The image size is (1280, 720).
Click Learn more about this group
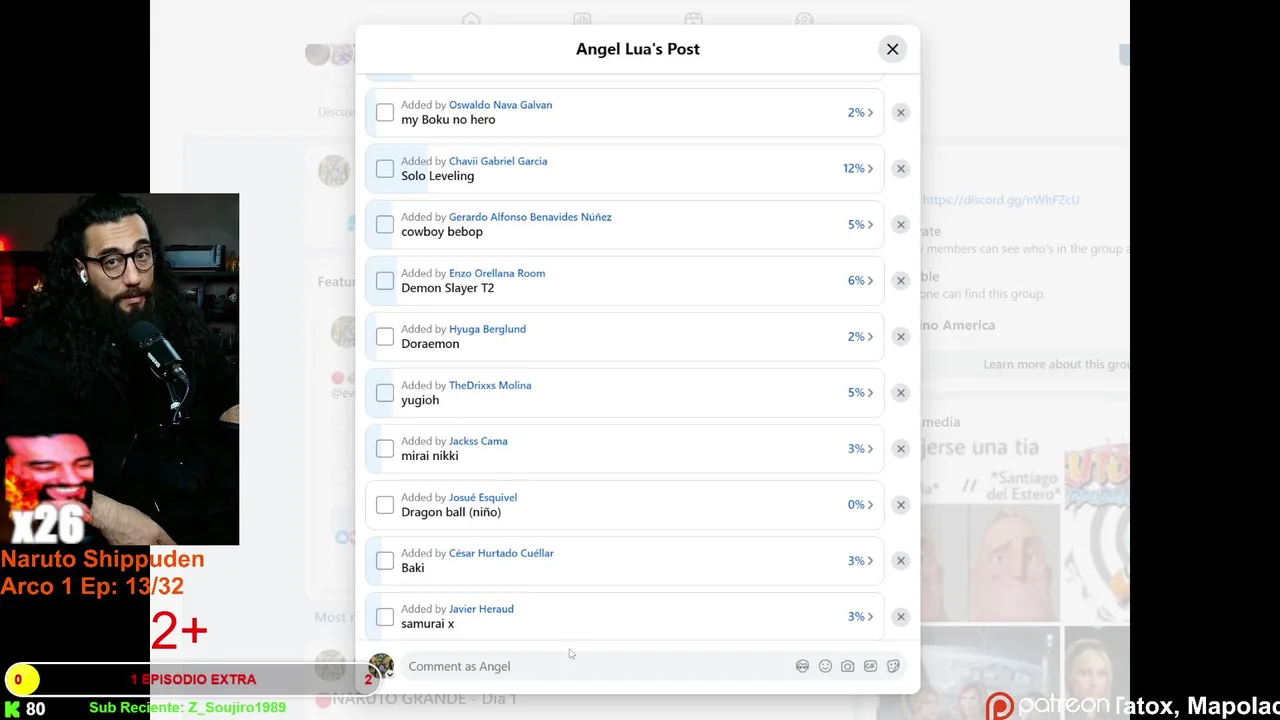point(1056,364)
